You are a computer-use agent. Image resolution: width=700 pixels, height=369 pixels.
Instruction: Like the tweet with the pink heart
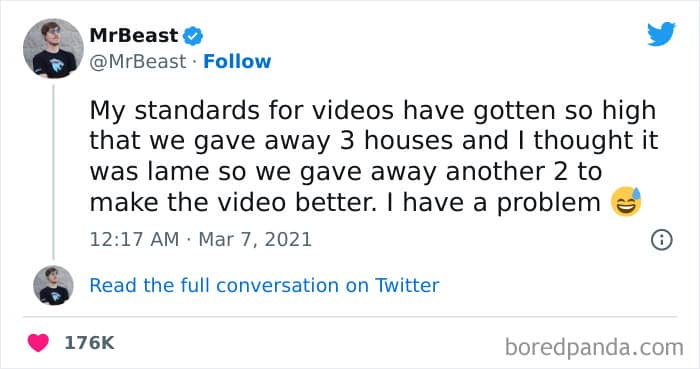38,343
